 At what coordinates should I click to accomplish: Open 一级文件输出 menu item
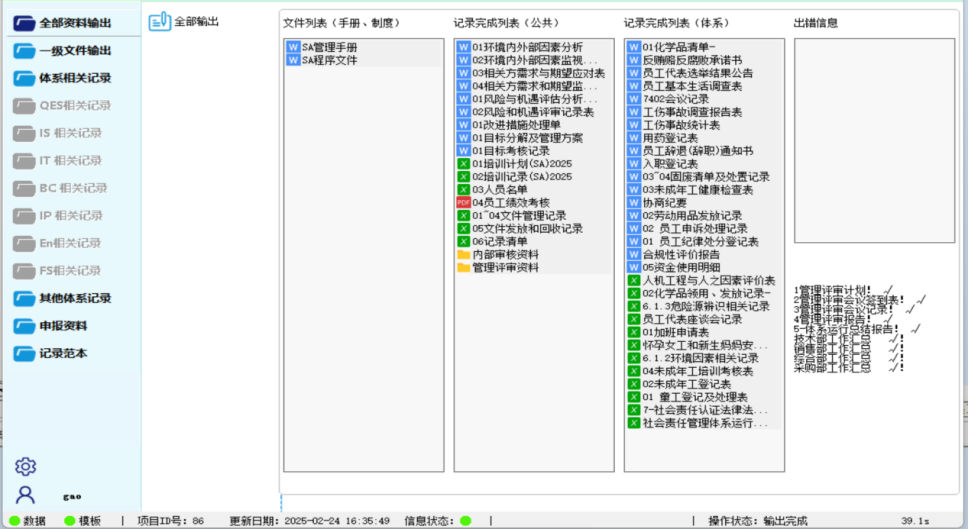(74, 51)
